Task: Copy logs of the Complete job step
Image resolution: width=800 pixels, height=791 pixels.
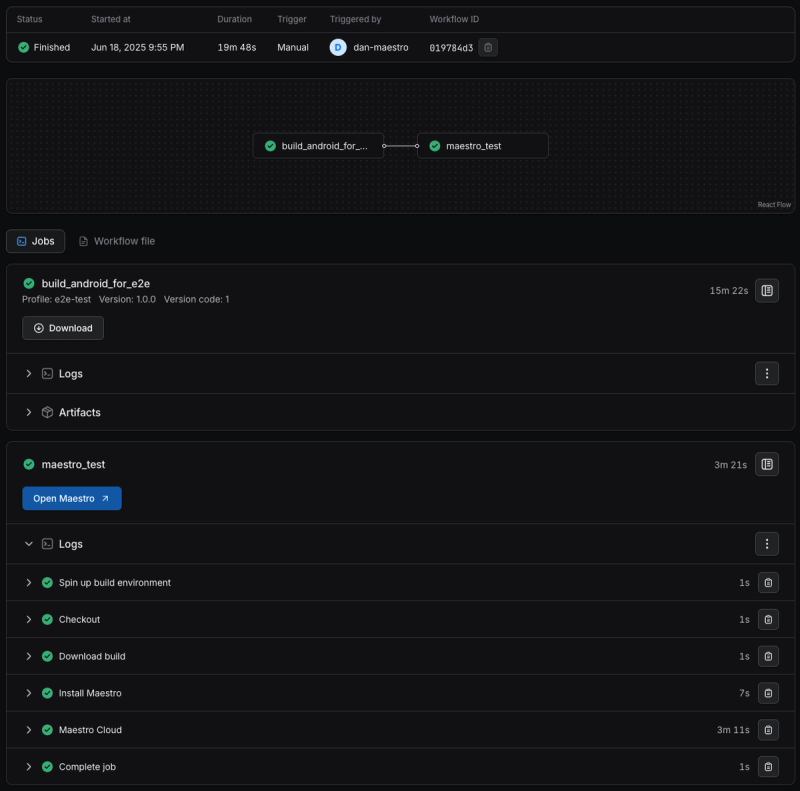Action: click(x=768, y=767)
